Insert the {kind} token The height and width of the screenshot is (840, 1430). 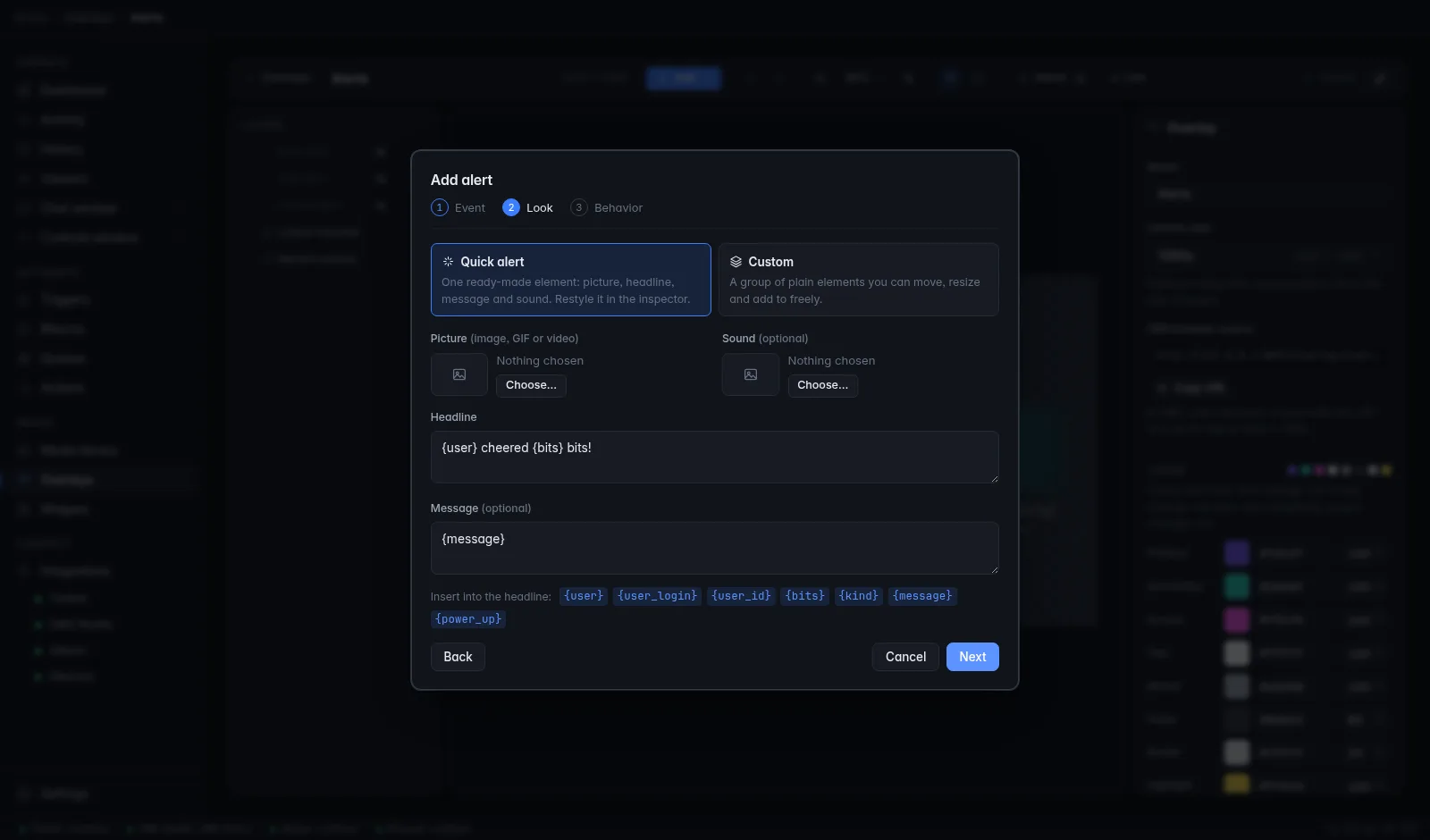pyautogui.click(x=859, y=596)
